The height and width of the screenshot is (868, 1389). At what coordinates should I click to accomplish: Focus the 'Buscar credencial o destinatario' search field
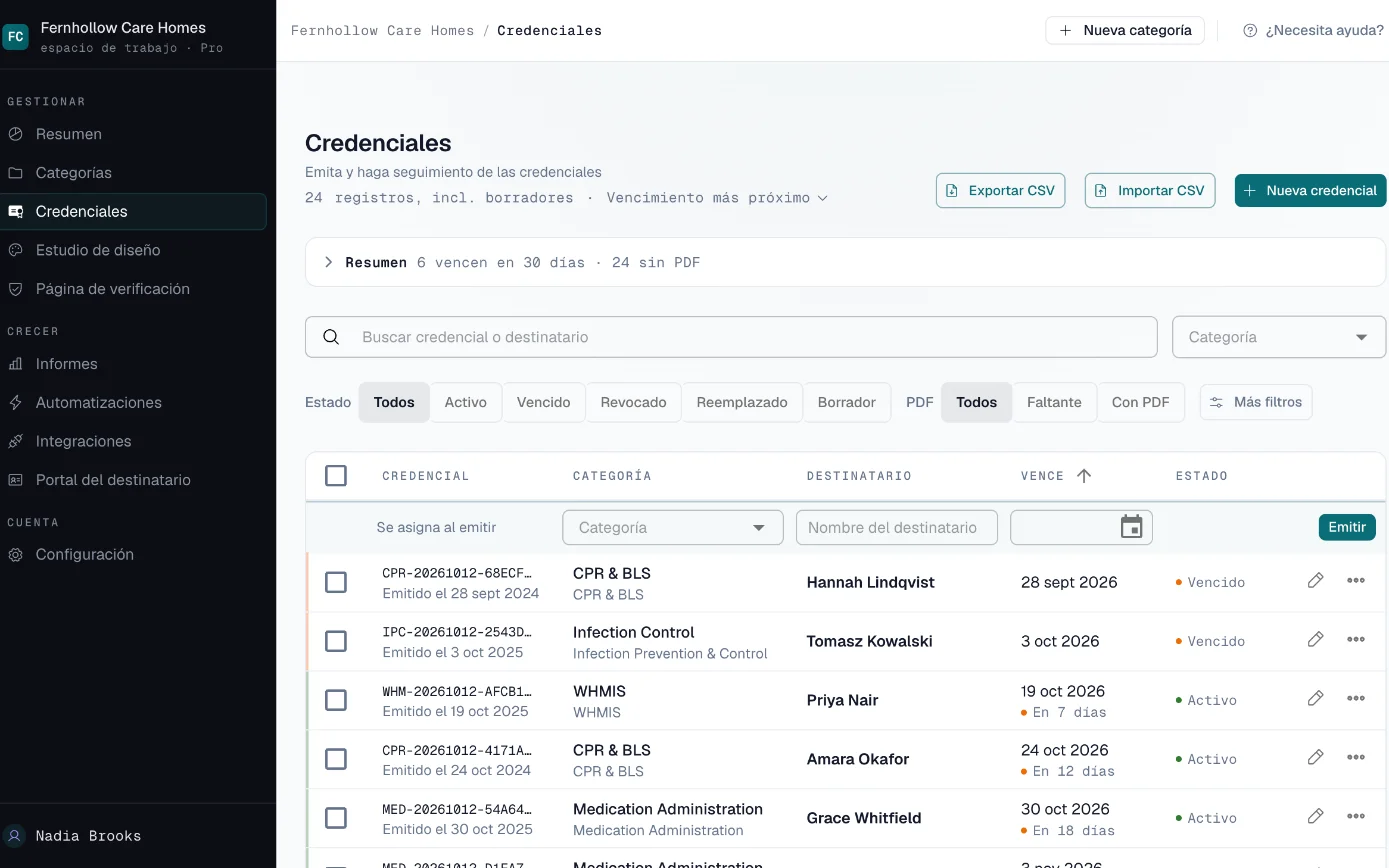tap(731, 337)
